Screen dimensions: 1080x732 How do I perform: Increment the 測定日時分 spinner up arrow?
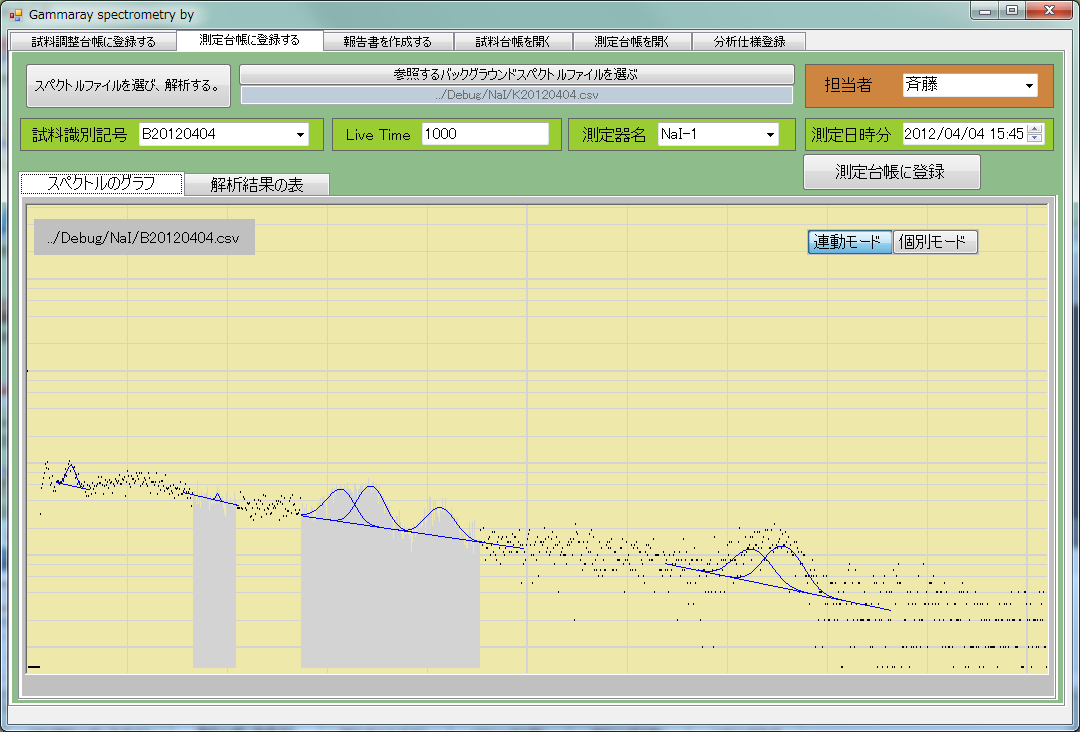(x=1034, y=129)
